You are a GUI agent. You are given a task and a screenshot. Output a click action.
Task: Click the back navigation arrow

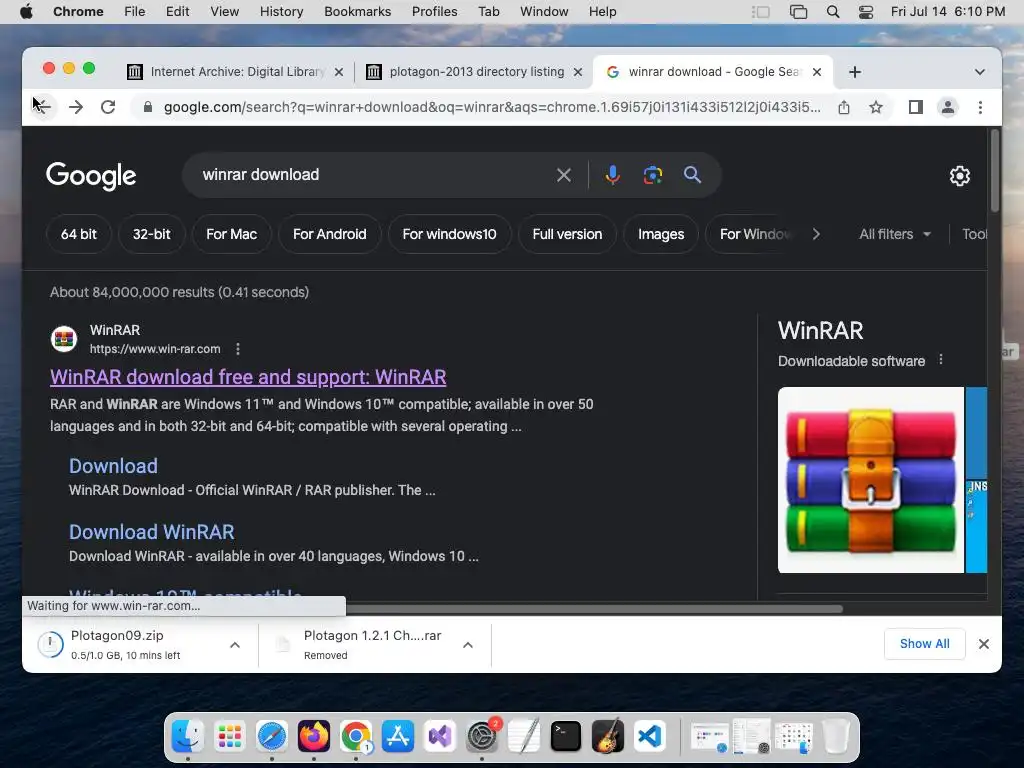tap(43, 107)
